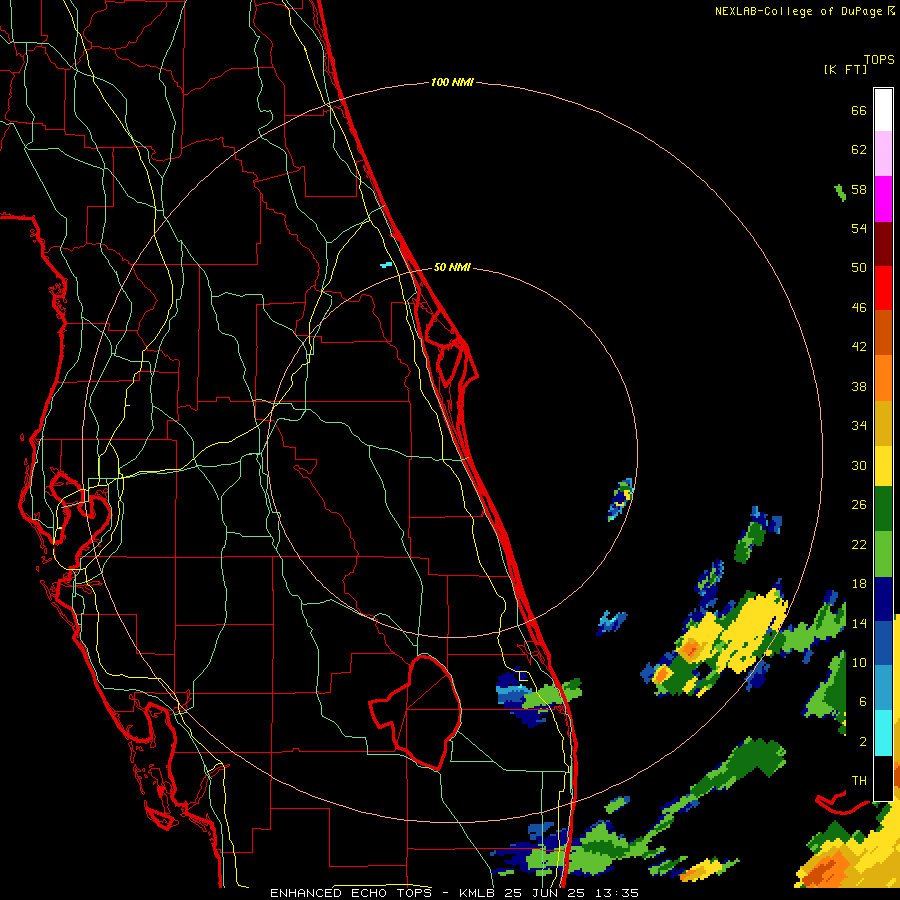
Task: Click the Enhanced Echo Tops KMLB caption
Action: [x=454, y=893]
